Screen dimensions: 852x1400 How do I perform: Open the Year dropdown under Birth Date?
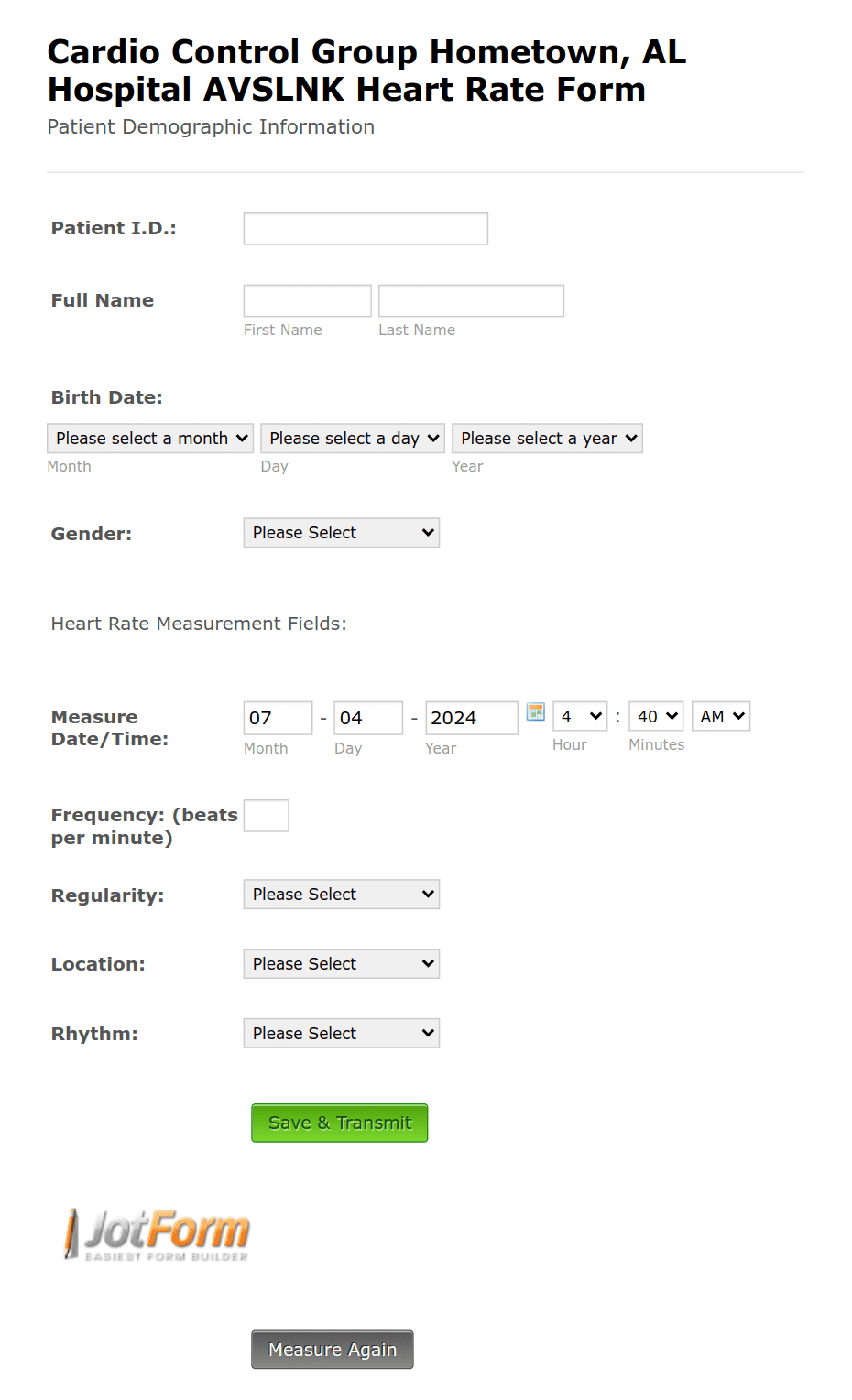pos(547,438)
